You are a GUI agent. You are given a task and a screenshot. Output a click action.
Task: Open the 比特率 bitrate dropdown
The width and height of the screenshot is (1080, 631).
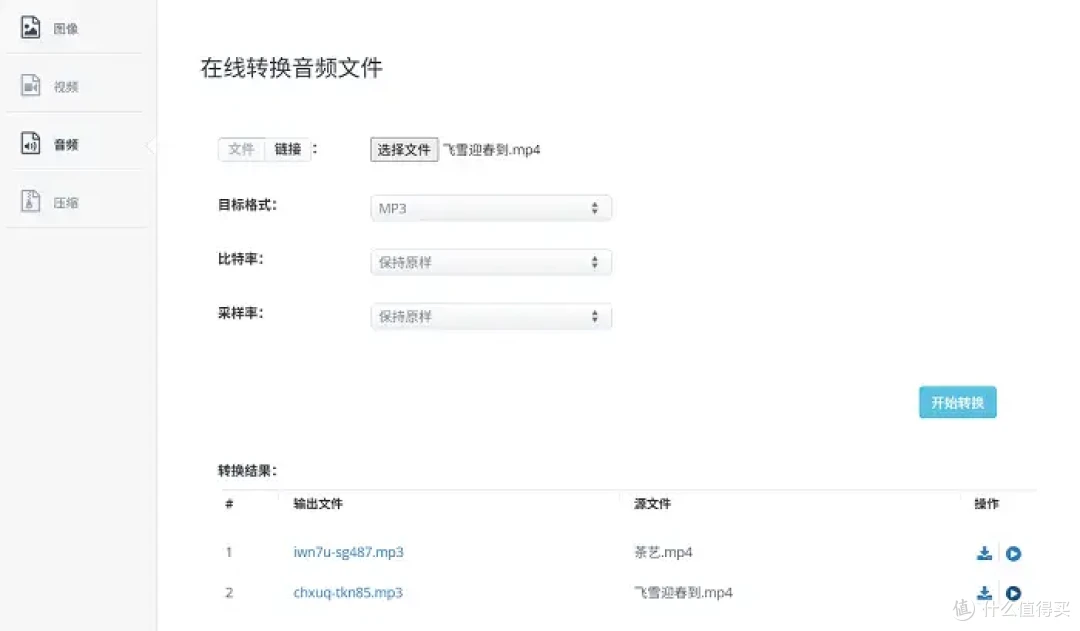(490, 262)
